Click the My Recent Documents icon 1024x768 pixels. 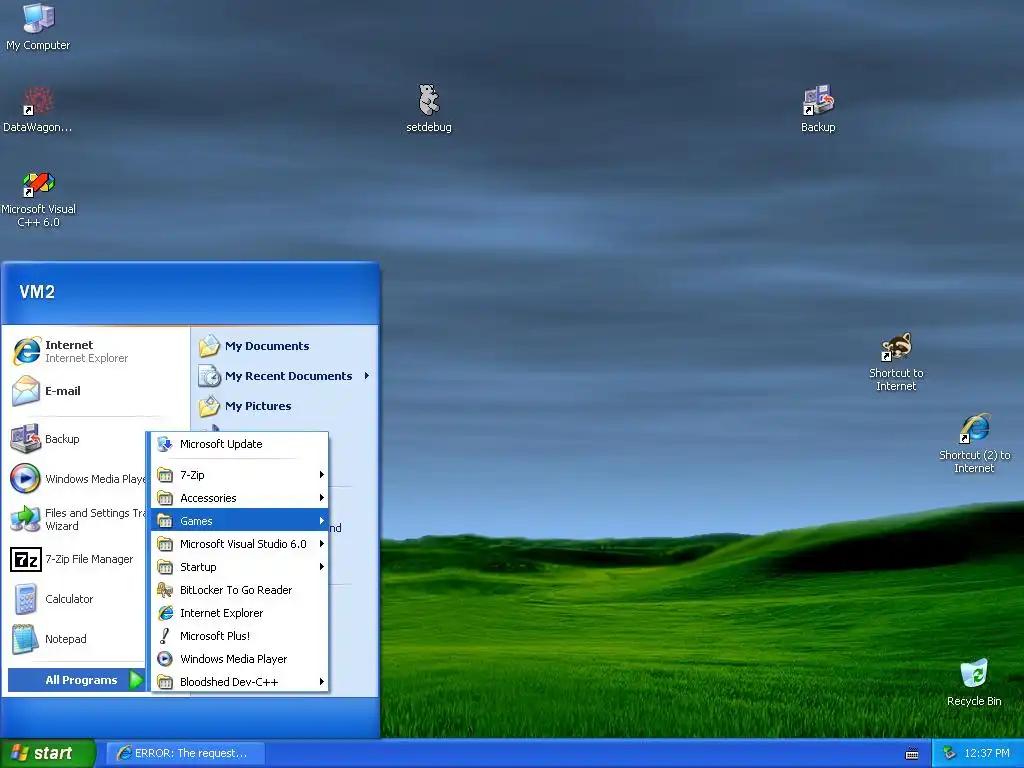[210, 376]
